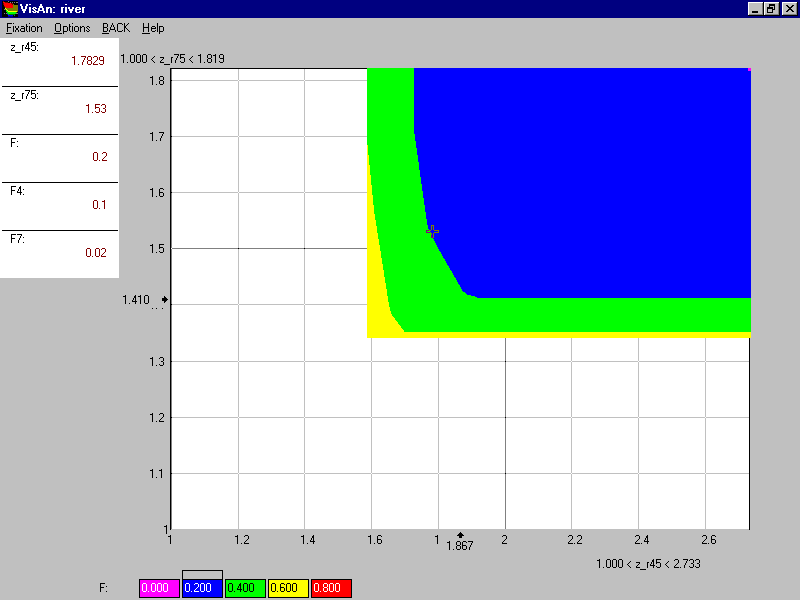This screenshot has width=800, height=600.
Task: Click the y-axis tick label 1.8
Action: coord(157,81)
